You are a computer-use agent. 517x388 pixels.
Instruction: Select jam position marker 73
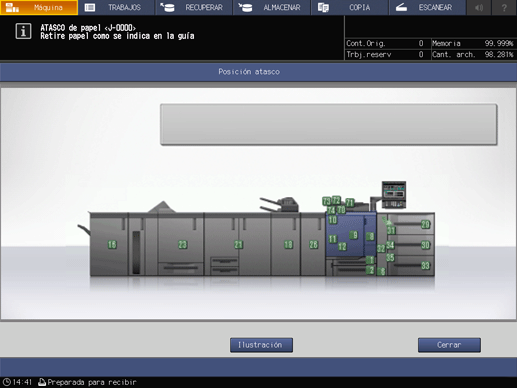(x=327, y=201)
